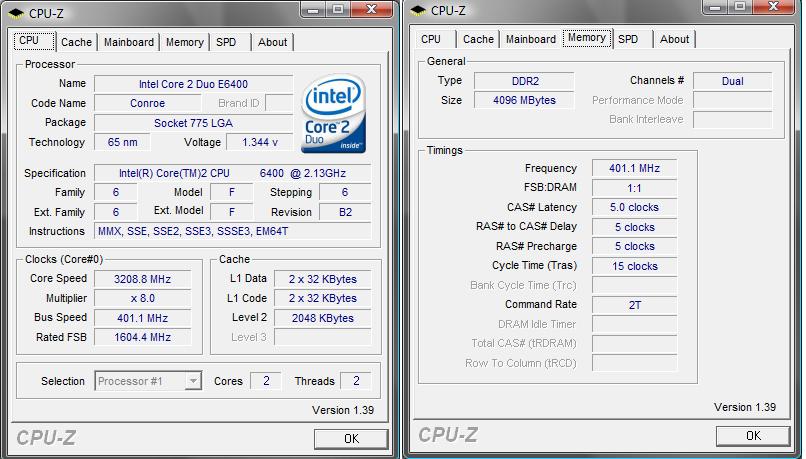This screenshot has height=459, width=806.
Task: Click the empty Row To Column (tRCD) field
Action: pyautogui.click(x=634, y=363)
